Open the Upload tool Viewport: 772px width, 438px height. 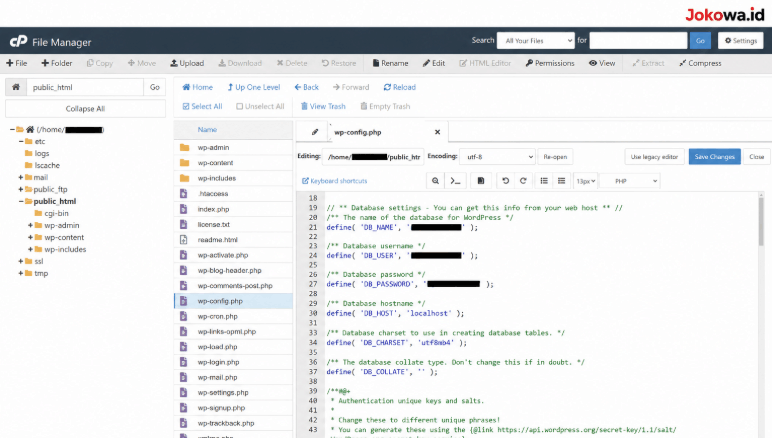(x=187, y=63)
